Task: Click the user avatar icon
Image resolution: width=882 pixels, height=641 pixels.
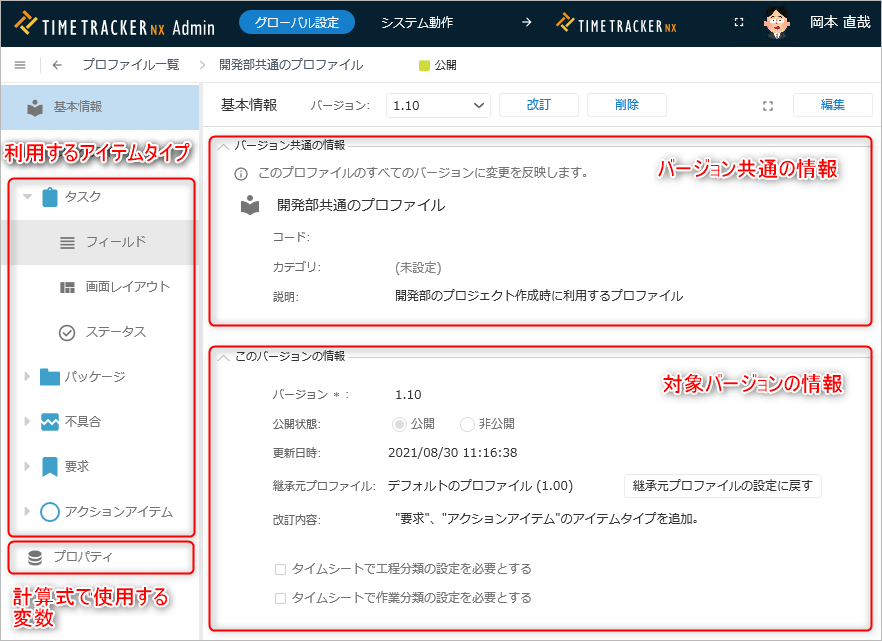Action: 779,22
